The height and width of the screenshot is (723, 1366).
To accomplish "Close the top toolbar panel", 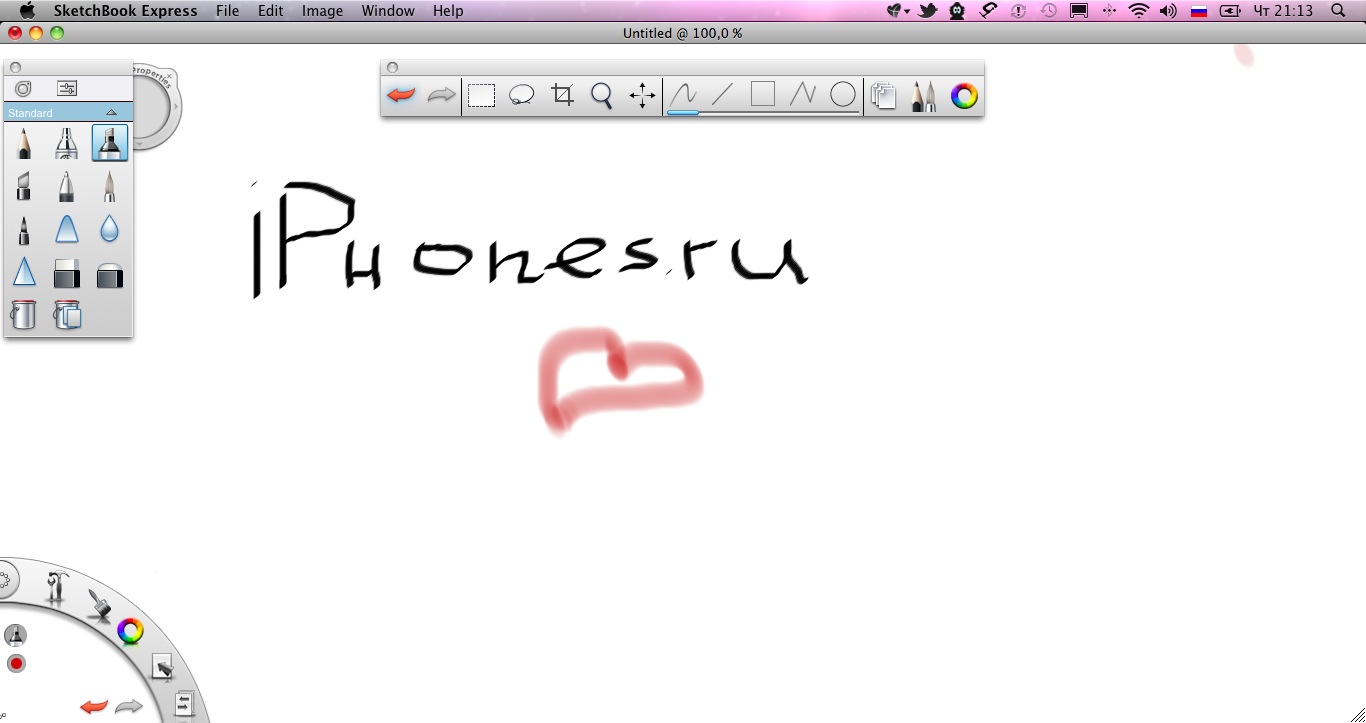I will (392, 67).
